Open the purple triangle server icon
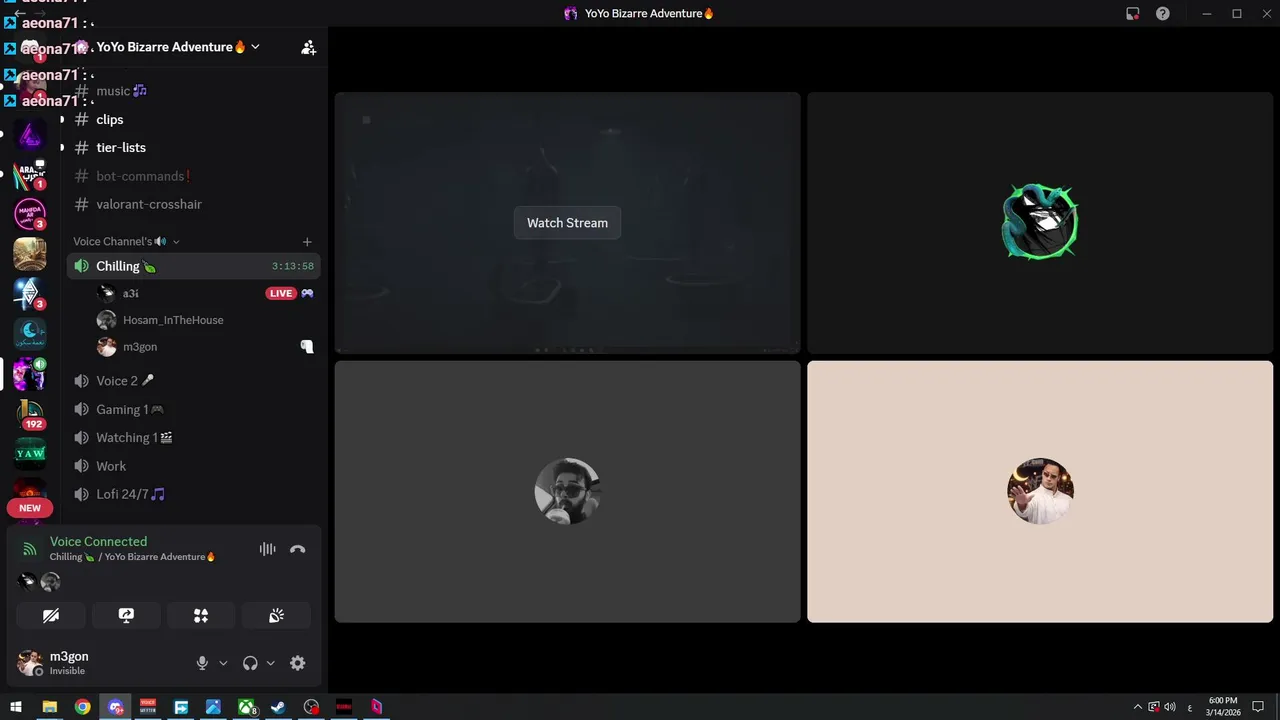The width and height of the screenshot is (1280, 720). tap(30, 135)
